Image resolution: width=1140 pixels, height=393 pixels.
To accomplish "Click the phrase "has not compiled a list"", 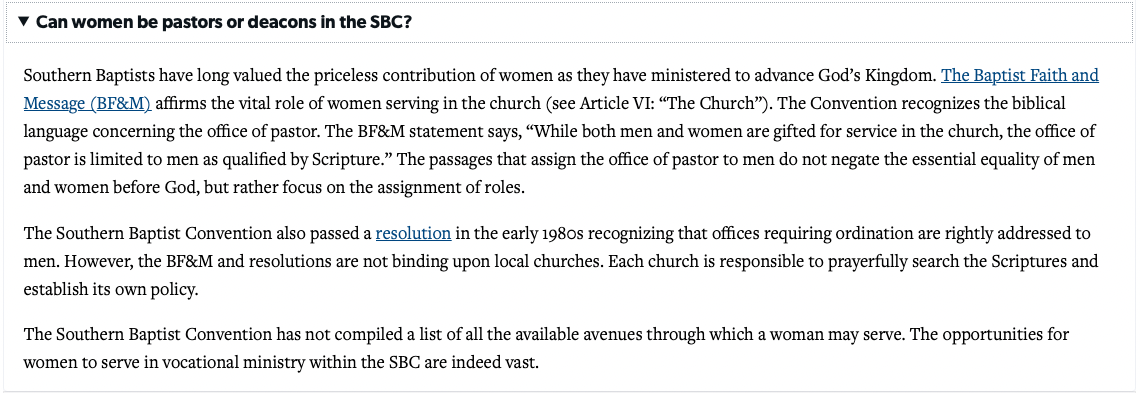I will (x=350, y=335).
